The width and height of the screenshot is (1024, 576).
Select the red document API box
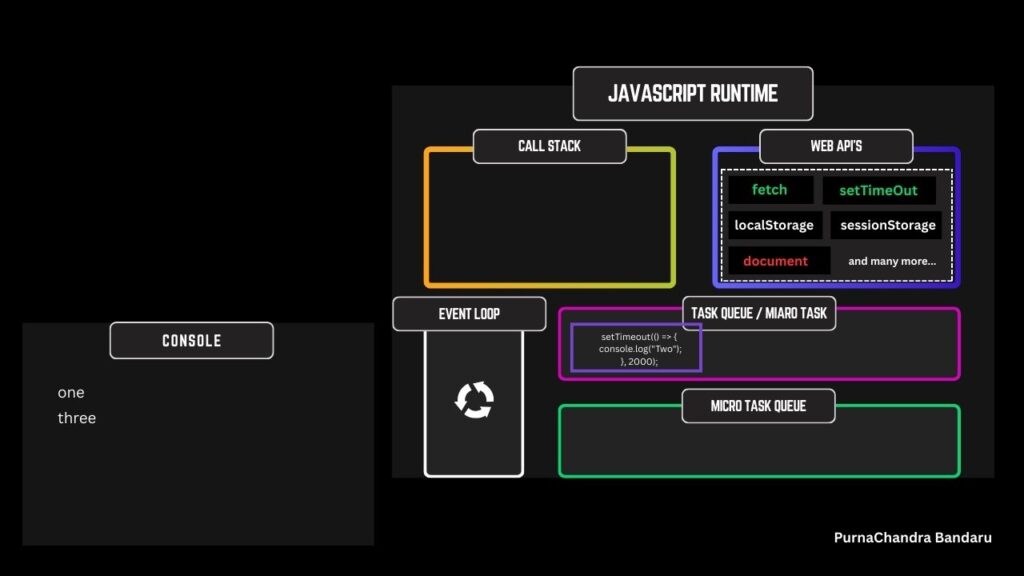777,261
